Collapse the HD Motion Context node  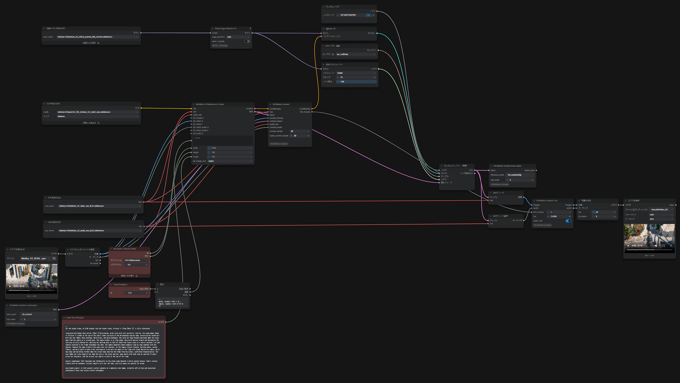pos(270,105)
